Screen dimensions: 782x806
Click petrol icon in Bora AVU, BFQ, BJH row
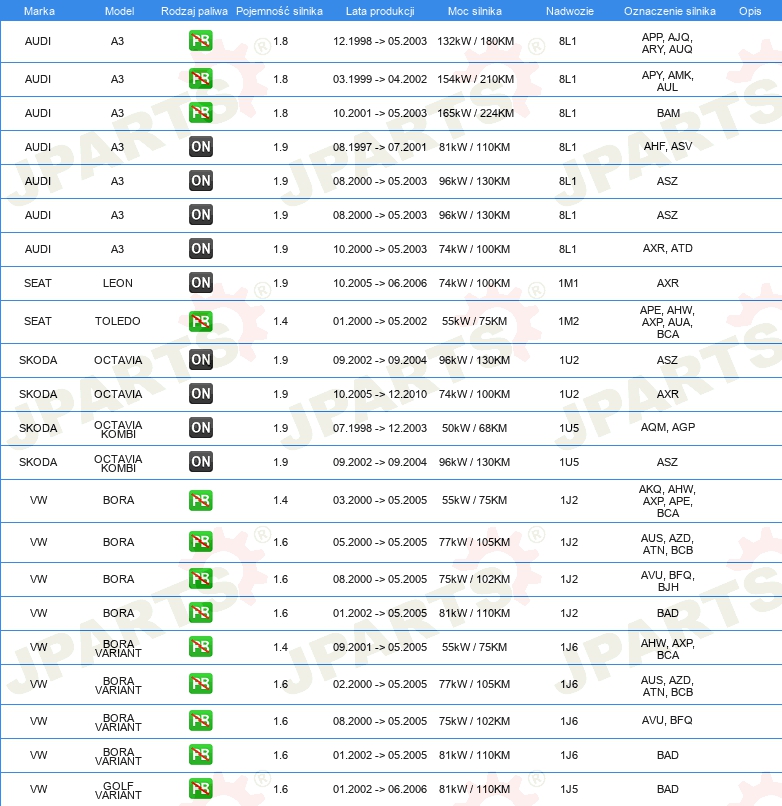point(201,579)
